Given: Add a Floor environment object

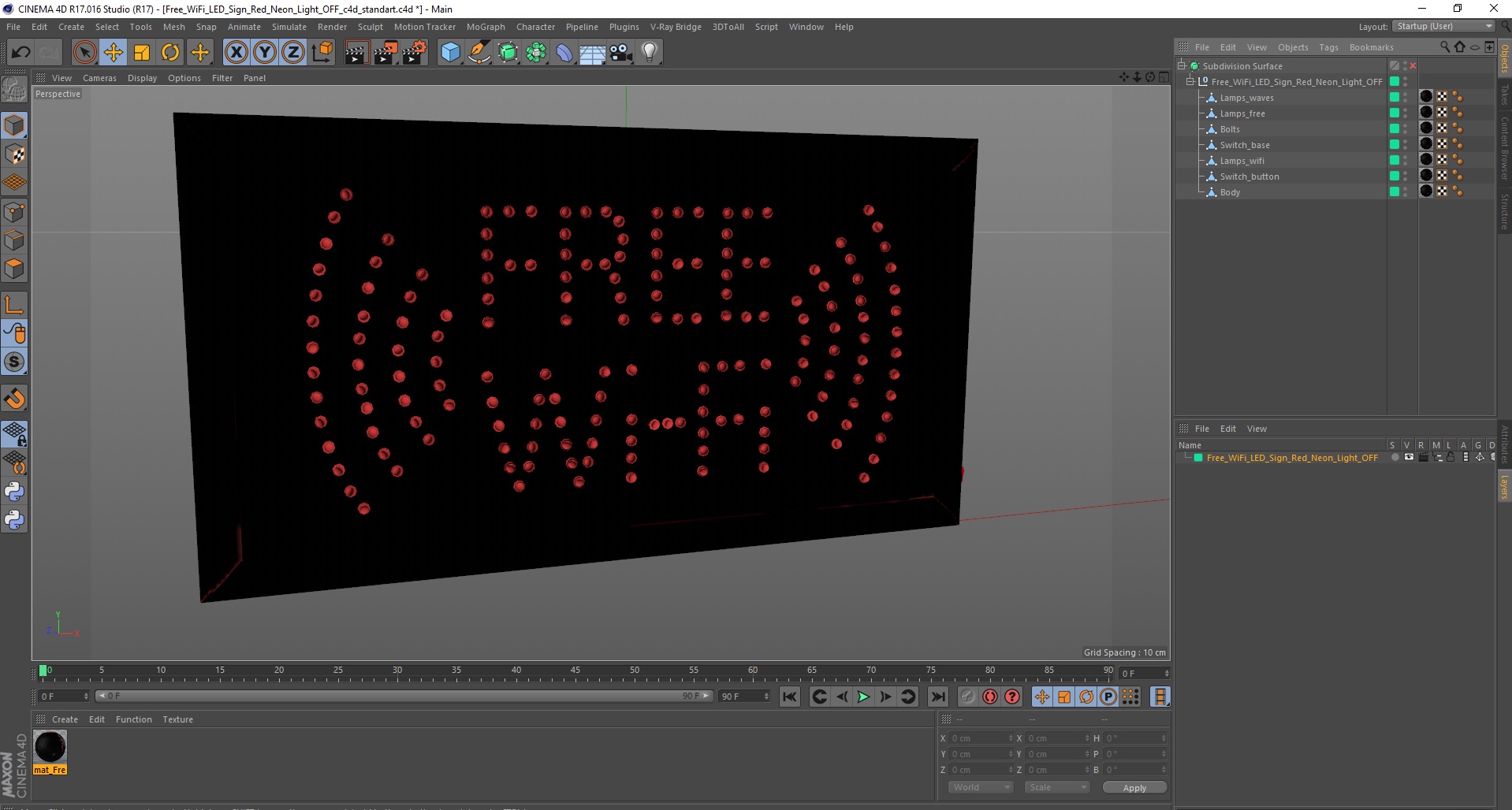Looking at the screenshot, I should (x=592, y=53).
